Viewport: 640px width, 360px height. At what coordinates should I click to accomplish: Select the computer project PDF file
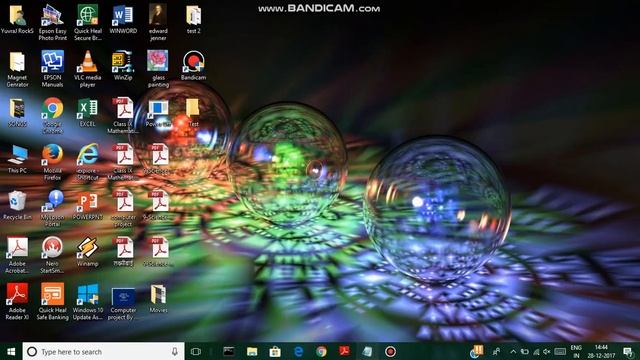[x=123, y=209]
